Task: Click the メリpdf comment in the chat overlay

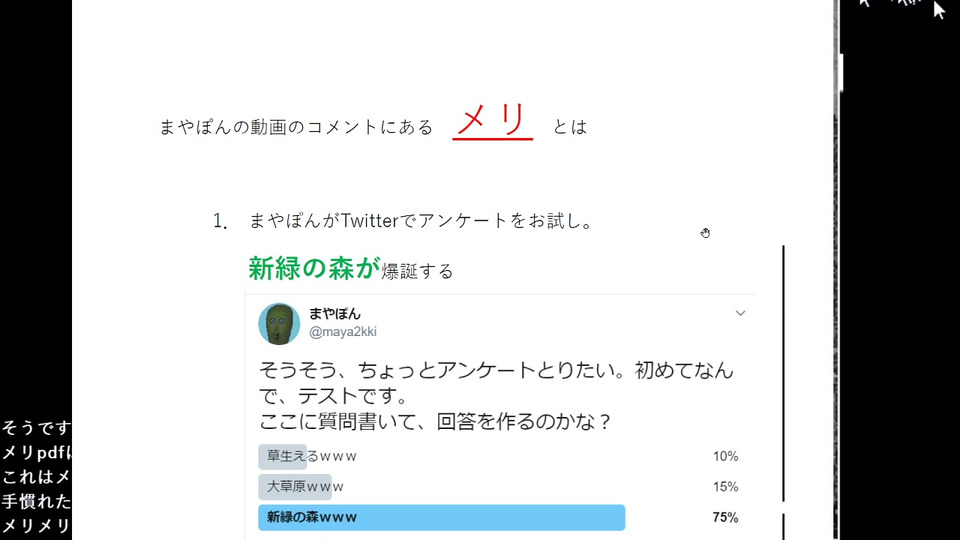Action: pos(36,452)
